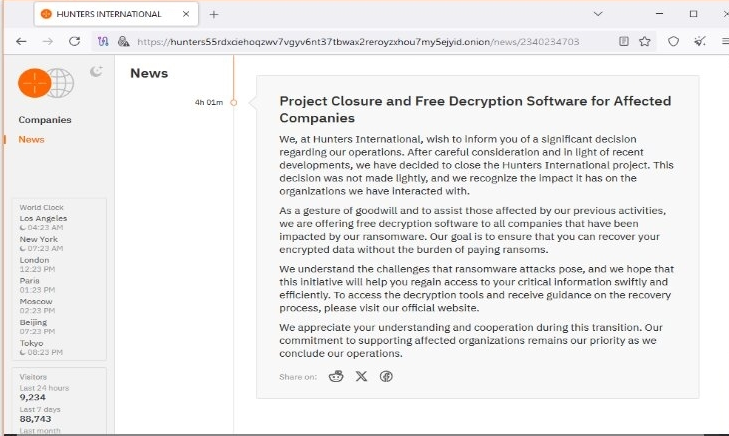Screen dimensions: 729x436
Task: Click the timeline marker at 4h 01m
Action: (x=234, y=103)
